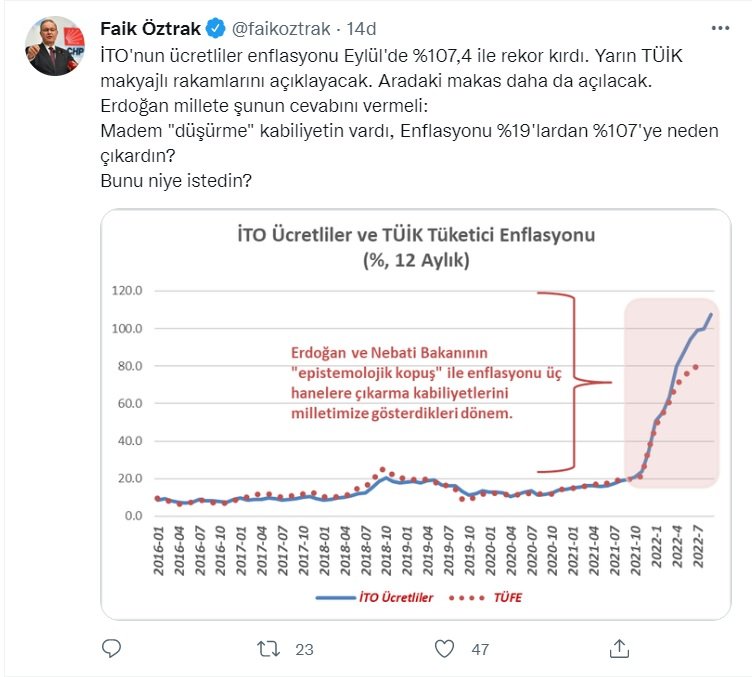Like the tweet with the heart icon
Viewport: 752px width, 677px height.
tap(444, 649)
